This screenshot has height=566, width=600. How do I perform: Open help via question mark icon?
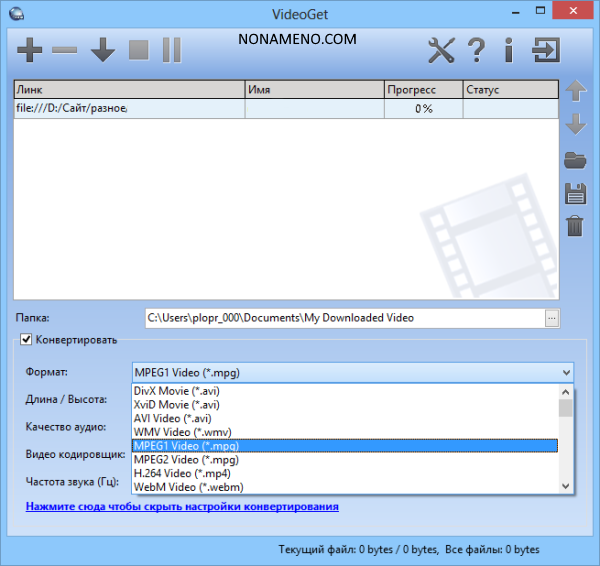pos(477,50)
